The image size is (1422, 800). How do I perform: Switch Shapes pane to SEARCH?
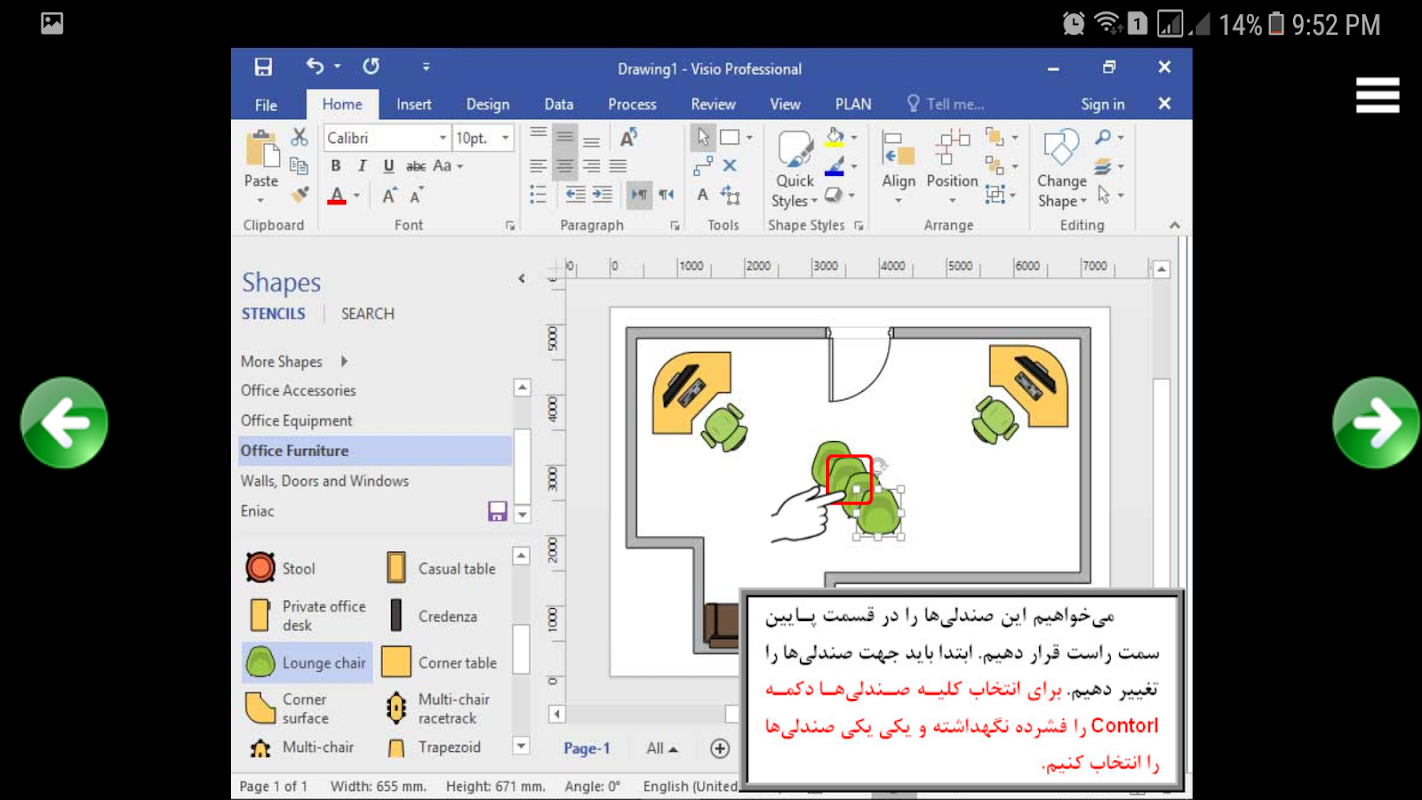[368, 313]
